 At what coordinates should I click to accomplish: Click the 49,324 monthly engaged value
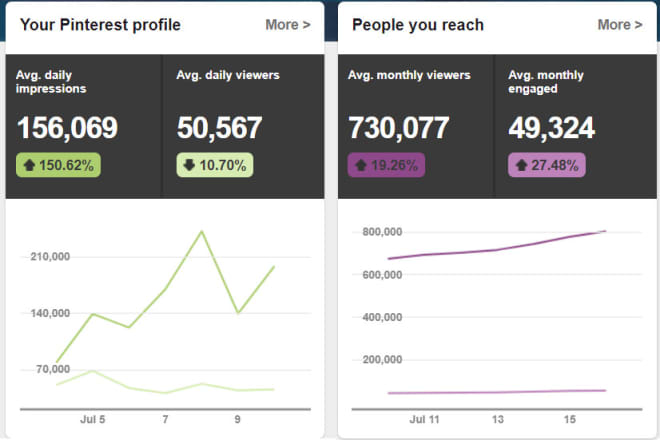[x=552, y=128]
